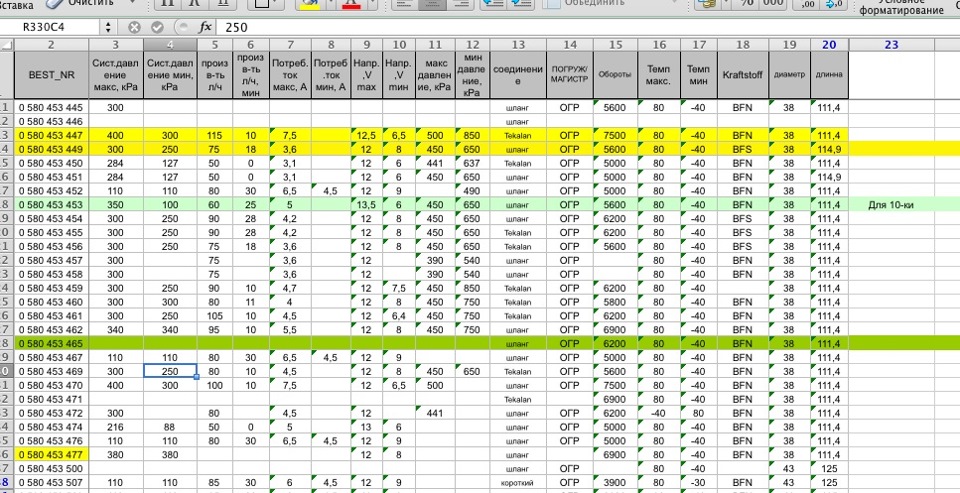Select the 12,5 voltage cell in row 0 580 453 447
The width and height of the screenshot is (960, 493).
366,135
